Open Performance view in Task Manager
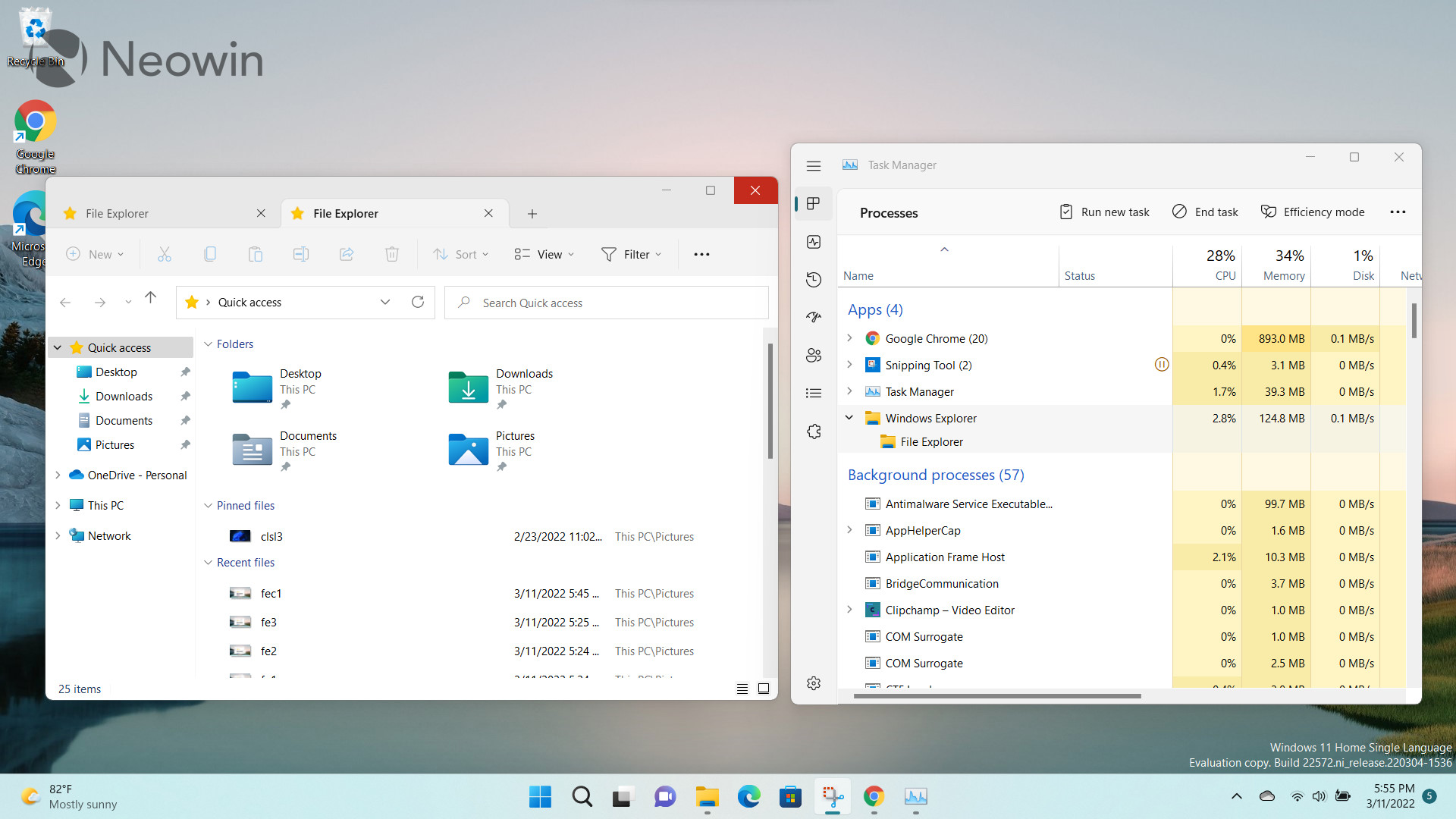1456x819 pixels. [813, 242]
